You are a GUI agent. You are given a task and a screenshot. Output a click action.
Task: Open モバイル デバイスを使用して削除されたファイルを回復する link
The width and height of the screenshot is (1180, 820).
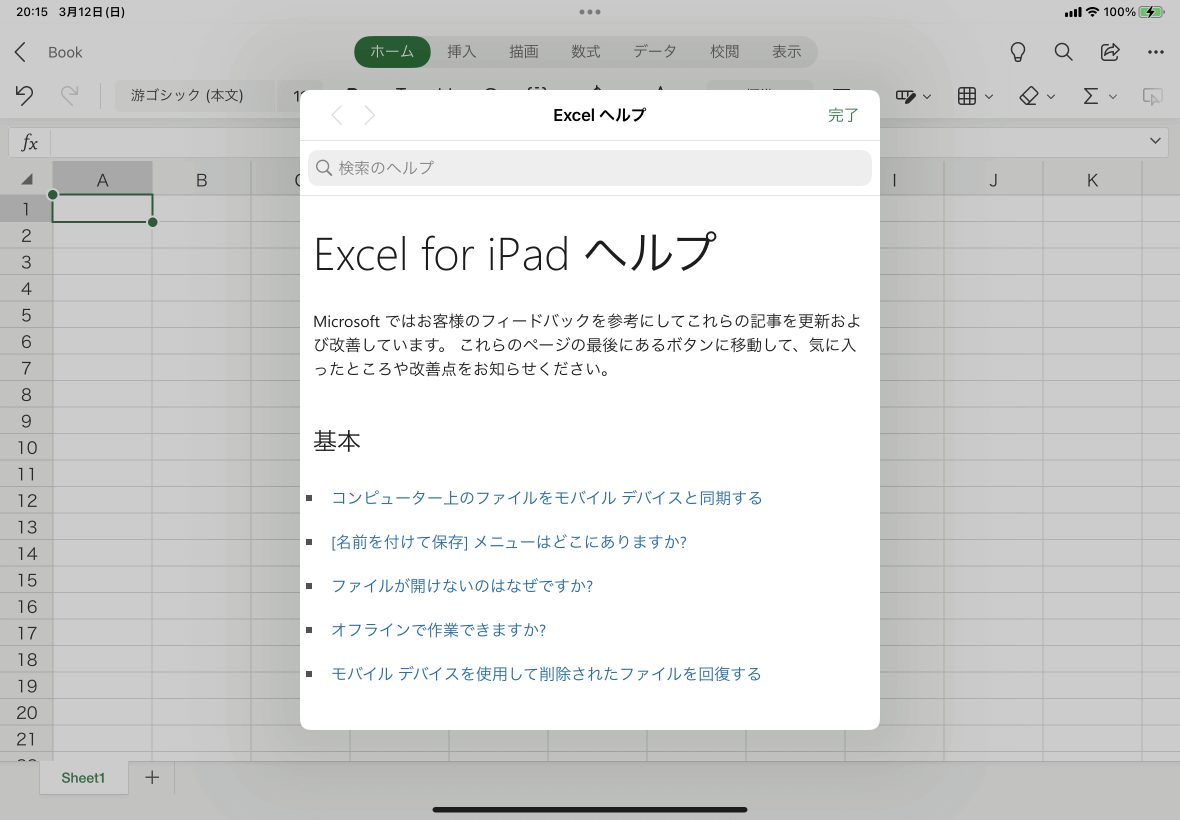(546, 673)
